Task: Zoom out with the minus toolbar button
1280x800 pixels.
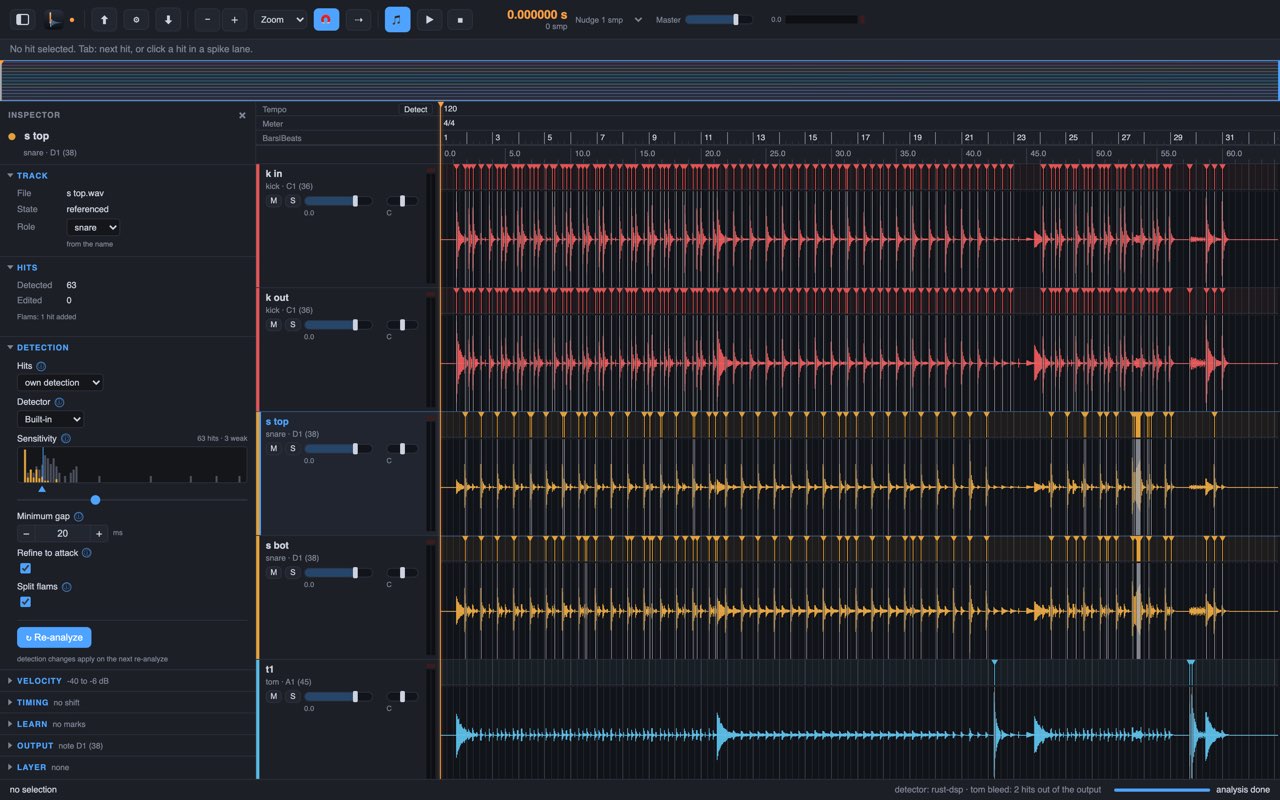Action: click(x=207, y=19)
